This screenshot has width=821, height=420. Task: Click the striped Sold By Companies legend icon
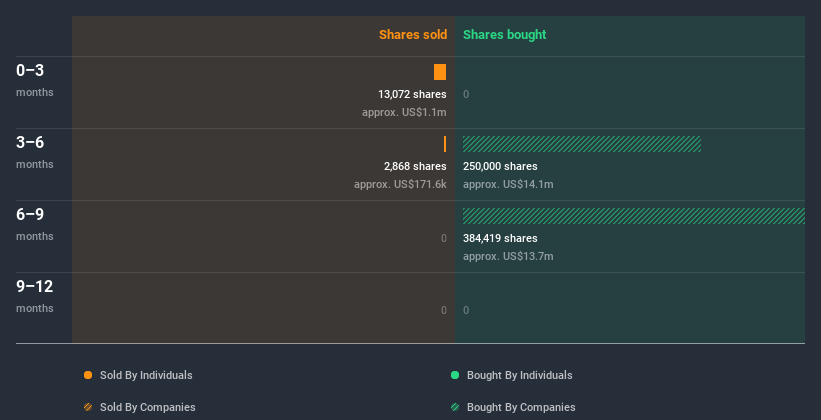pos(88,407)
